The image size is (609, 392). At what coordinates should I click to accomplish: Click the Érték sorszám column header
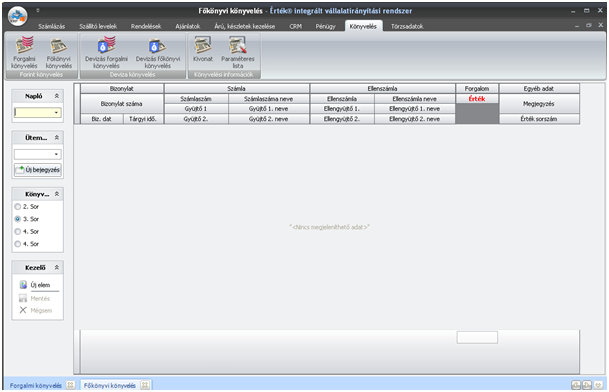pos(539,119)
